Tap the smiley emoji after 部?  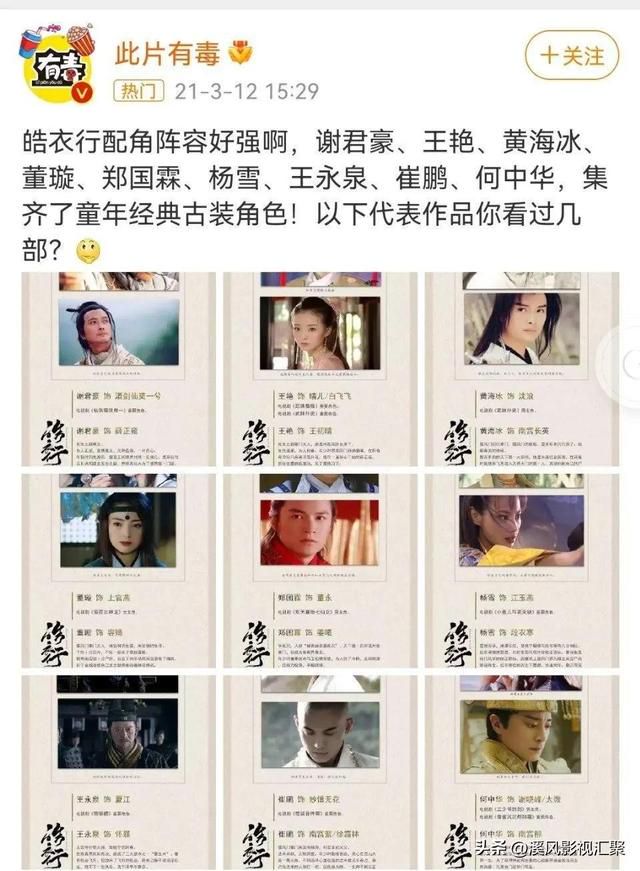tap(89, 251)
